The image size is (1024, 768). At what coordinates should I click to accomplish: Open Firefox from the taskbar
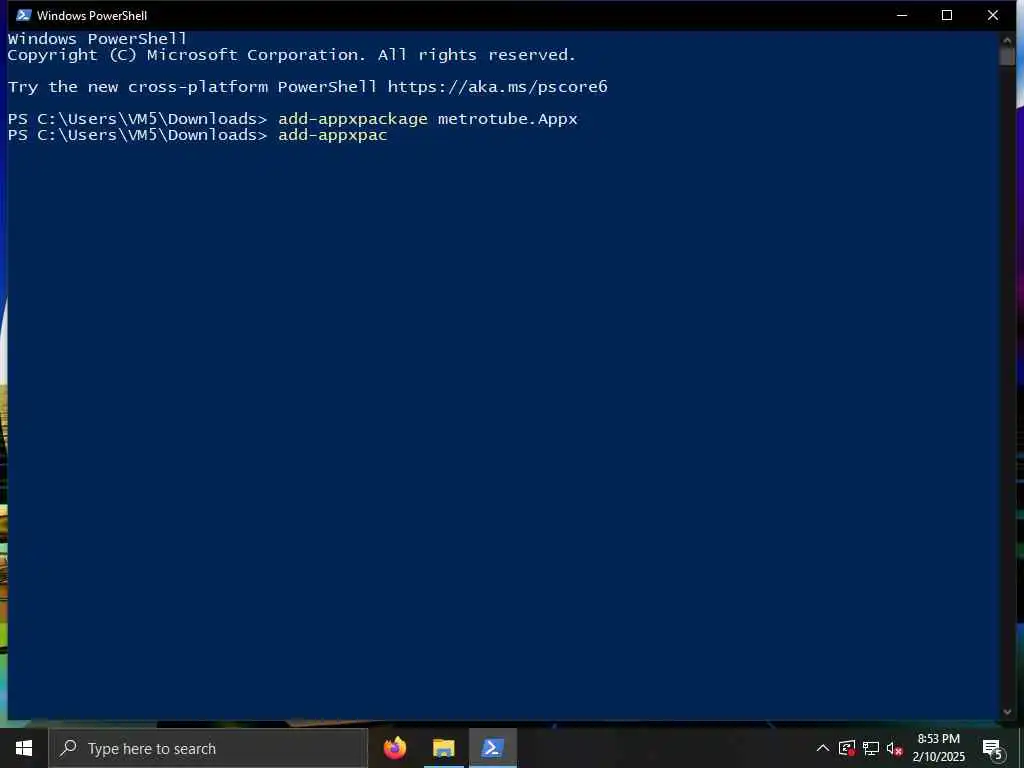coord(395,748)
